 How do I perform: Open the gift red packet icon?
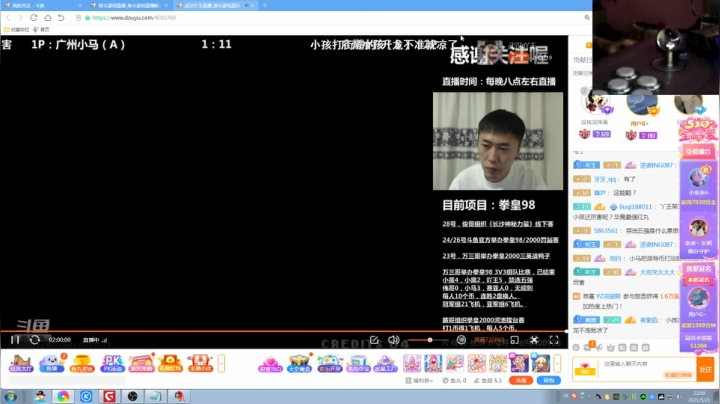point(170,364)
